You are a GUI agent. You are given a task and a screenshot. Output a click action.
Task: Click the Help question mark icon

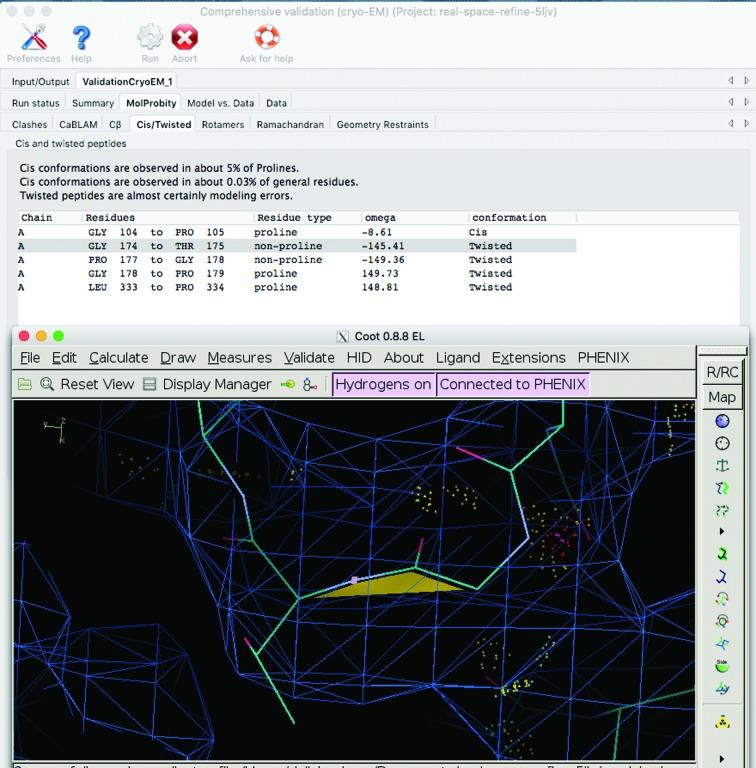point(81,40)
